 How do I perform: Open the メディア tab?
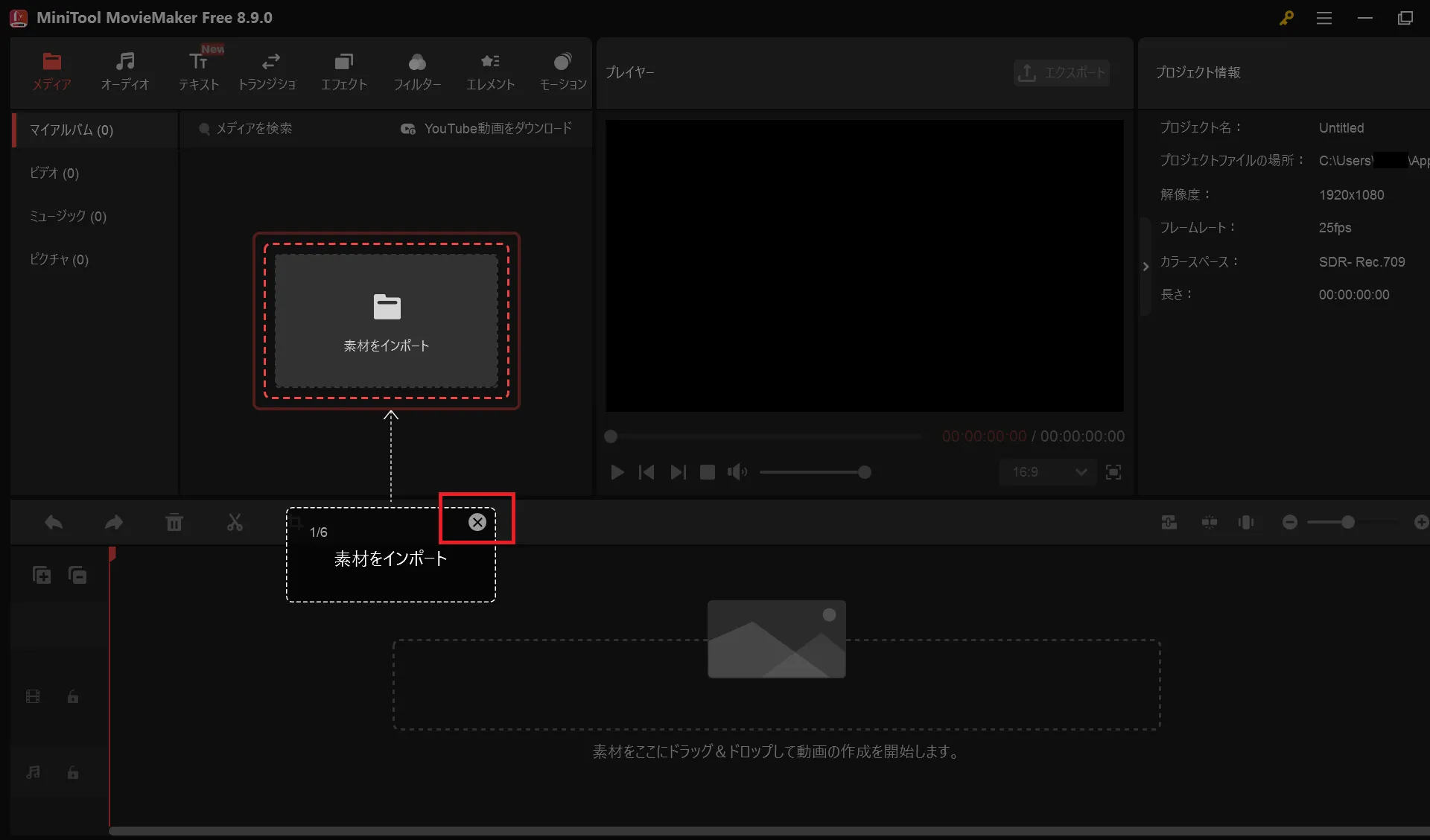[x=51, y=72]
